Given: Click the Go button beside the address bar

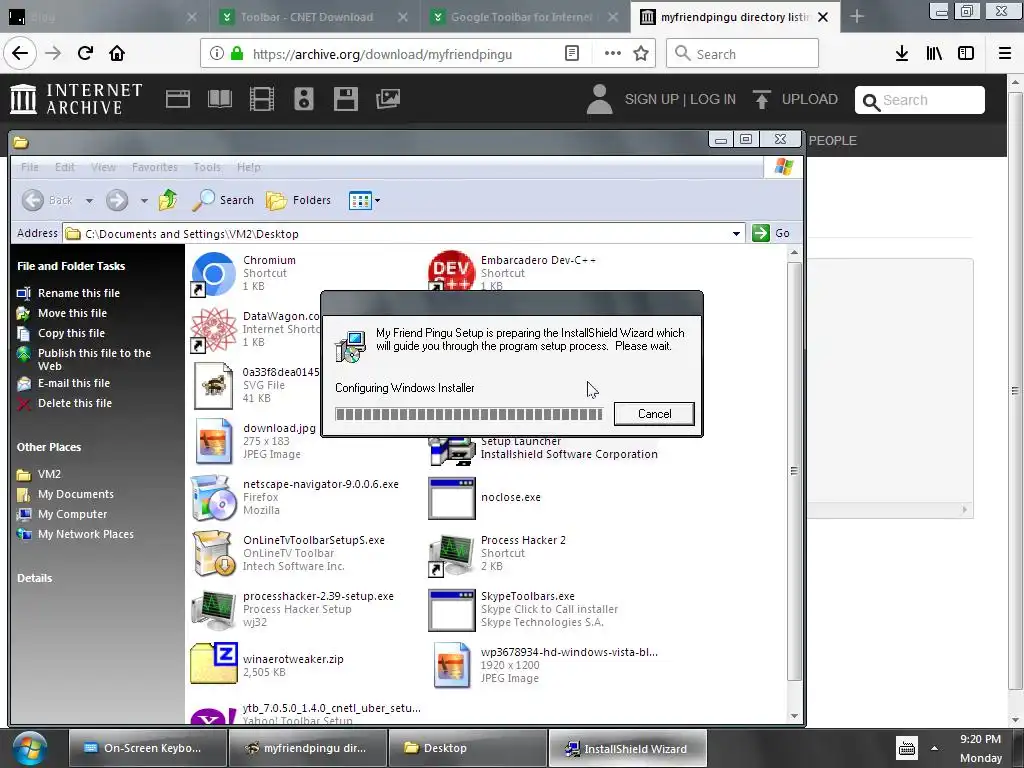Looking at the screenshot, I should (x=771, y=233).
